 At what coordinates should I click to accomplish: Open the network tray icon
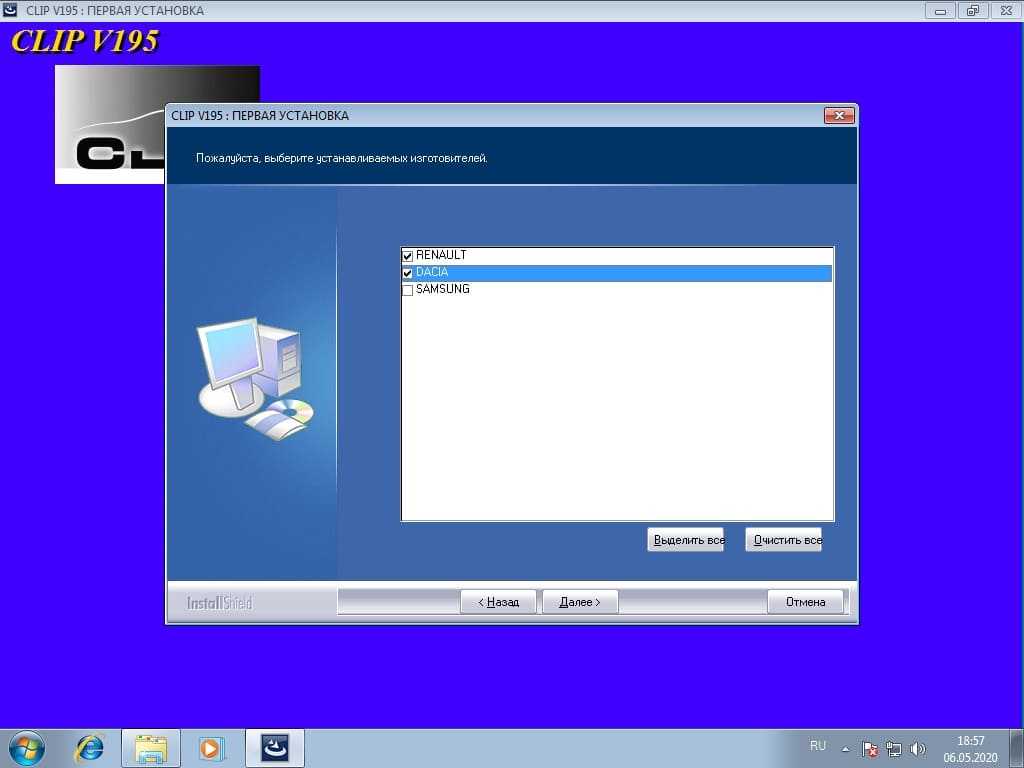click(x=894, y=748)
